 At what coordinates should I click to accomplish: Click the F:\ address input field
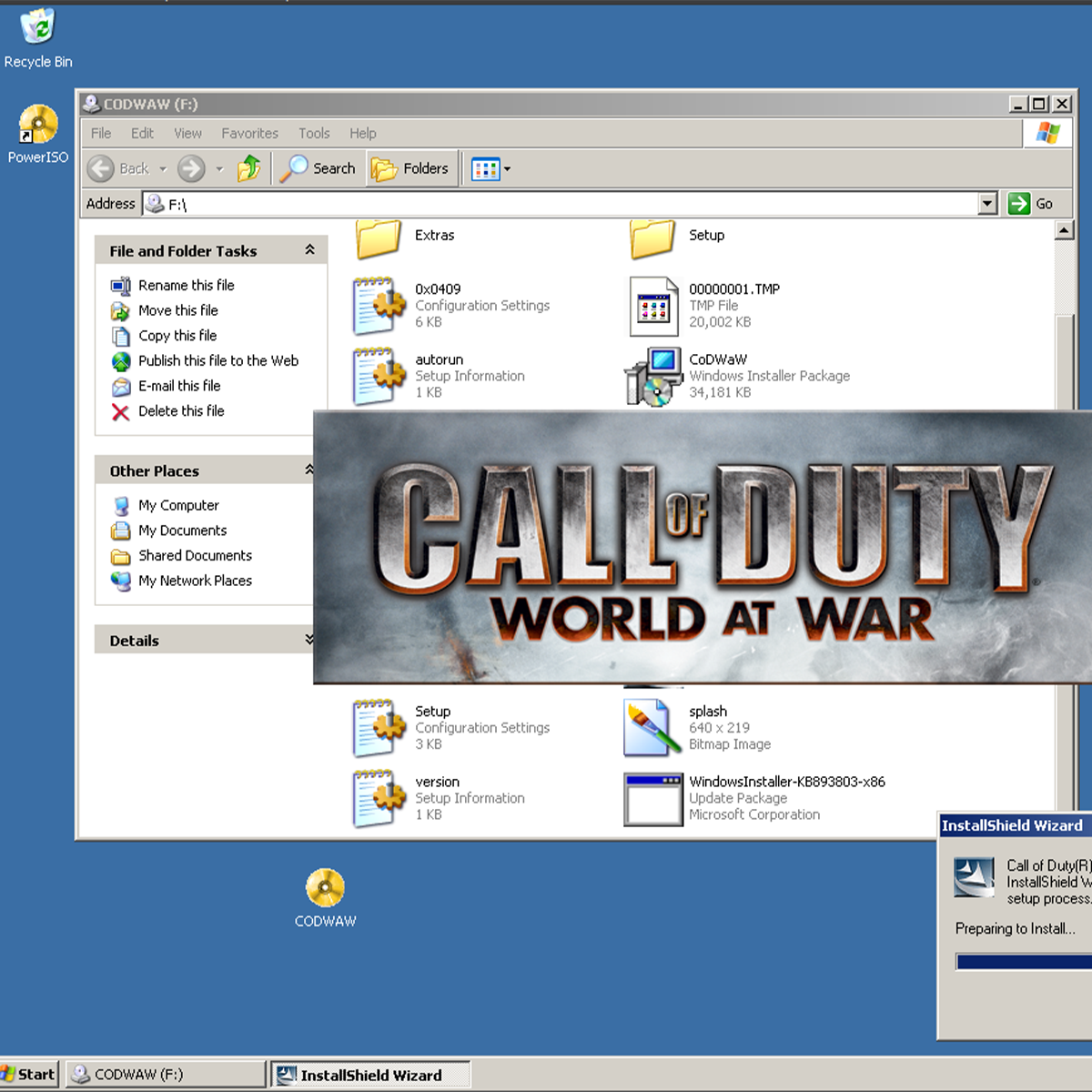[561, 204]
